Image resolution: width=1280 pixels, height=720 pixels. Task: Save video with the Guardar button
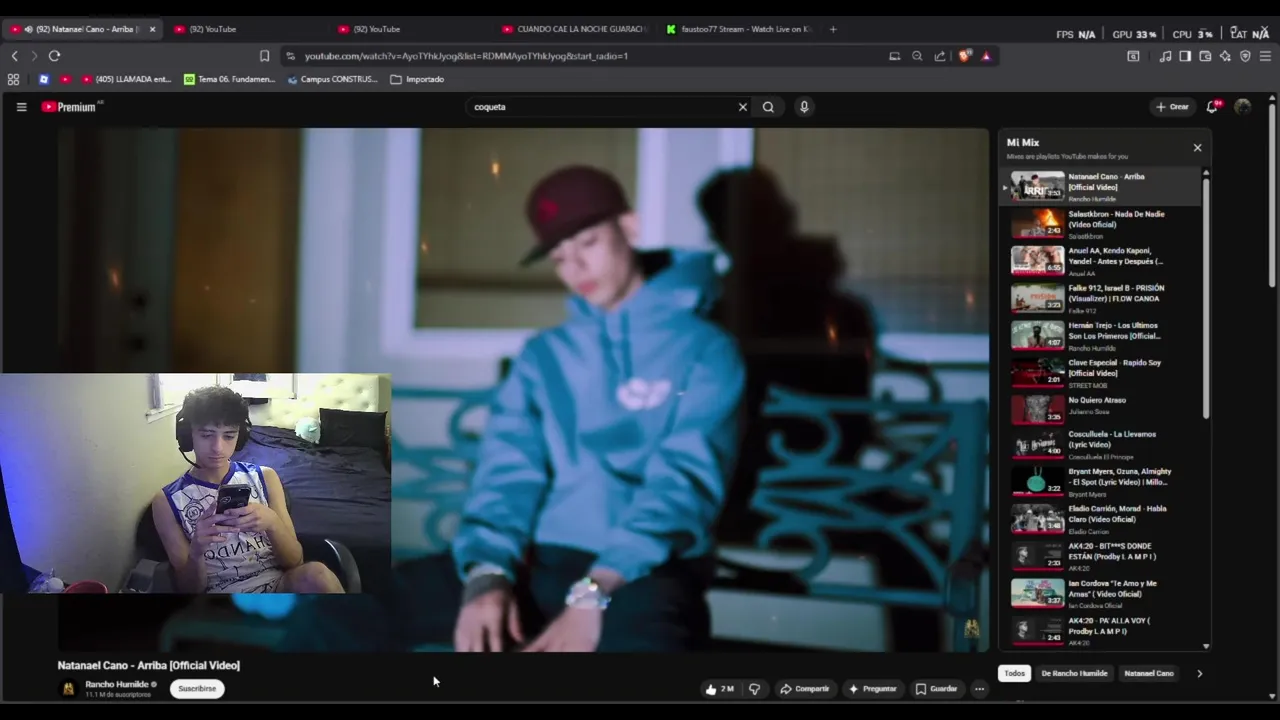click(x=937, y=689)
